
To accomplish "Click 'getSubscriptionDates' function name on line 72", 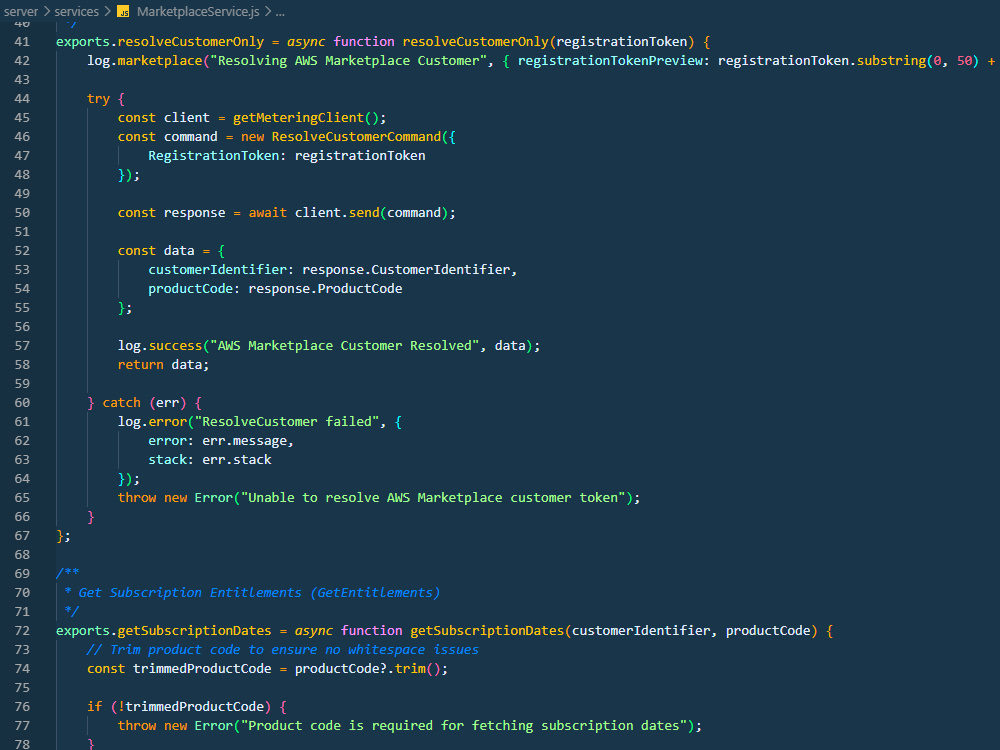I will [x=487, y=631].
